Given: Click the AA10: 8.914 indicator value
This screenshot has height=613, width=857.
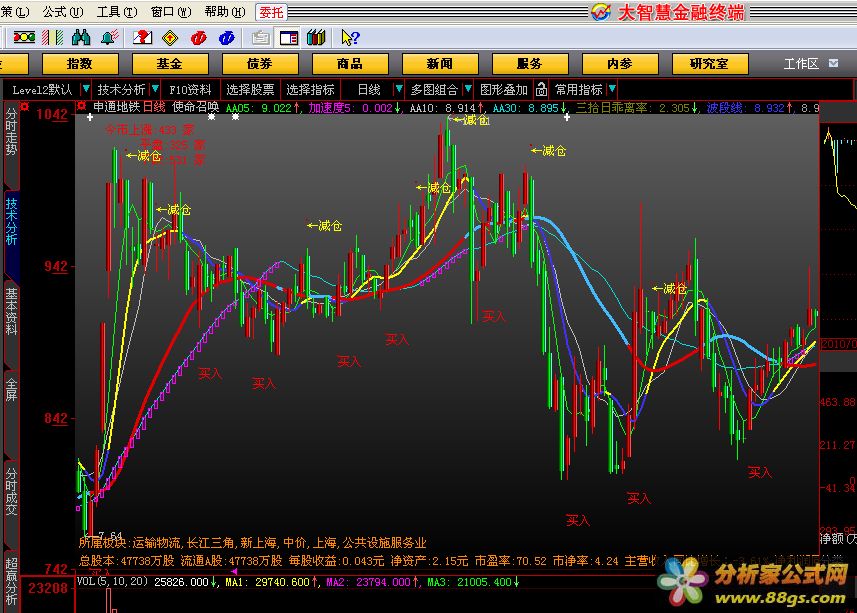Looking at the screenshot, I should [447, 108].
